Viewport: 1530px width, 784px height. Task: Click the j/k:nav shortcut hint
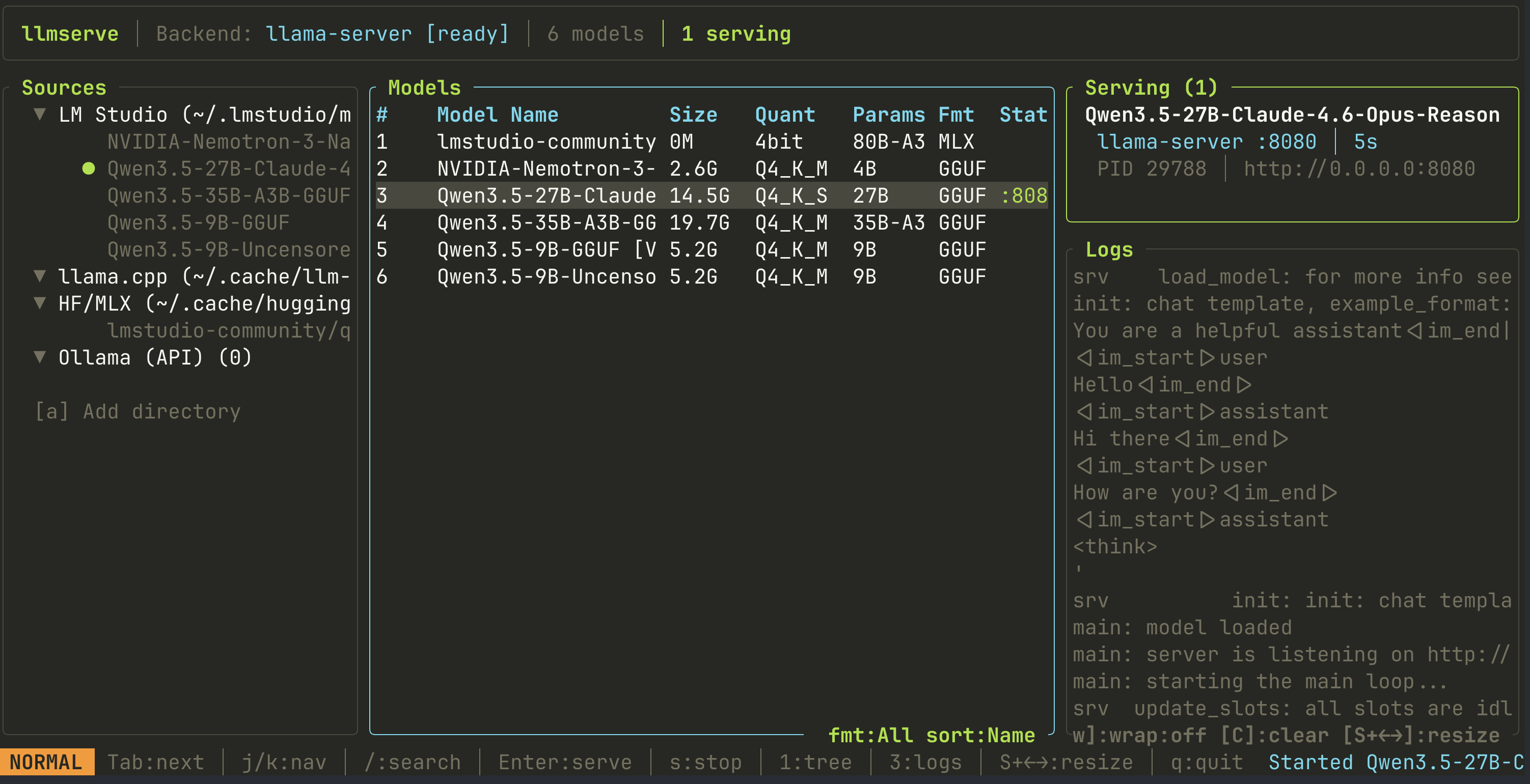tap(284, 762)
